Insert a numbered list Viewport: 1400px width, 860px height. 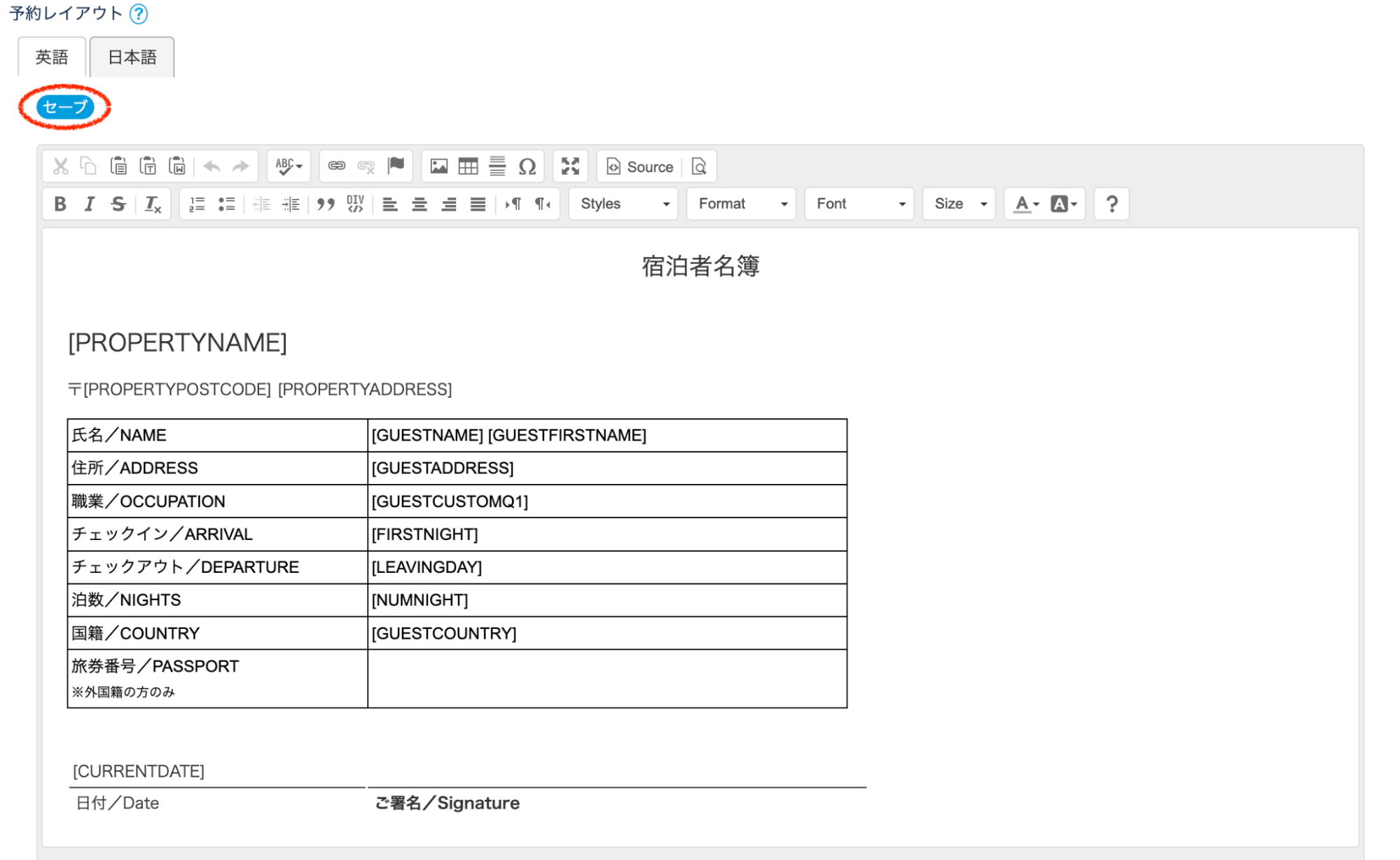pyautogui.click(x=197, y=204)
